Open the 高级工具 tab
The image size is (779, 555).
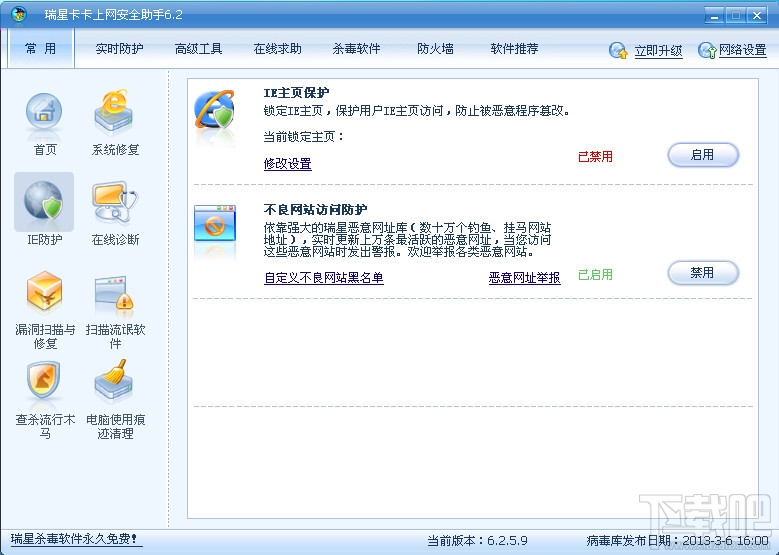pyautogui.click(x=198, y=49)
